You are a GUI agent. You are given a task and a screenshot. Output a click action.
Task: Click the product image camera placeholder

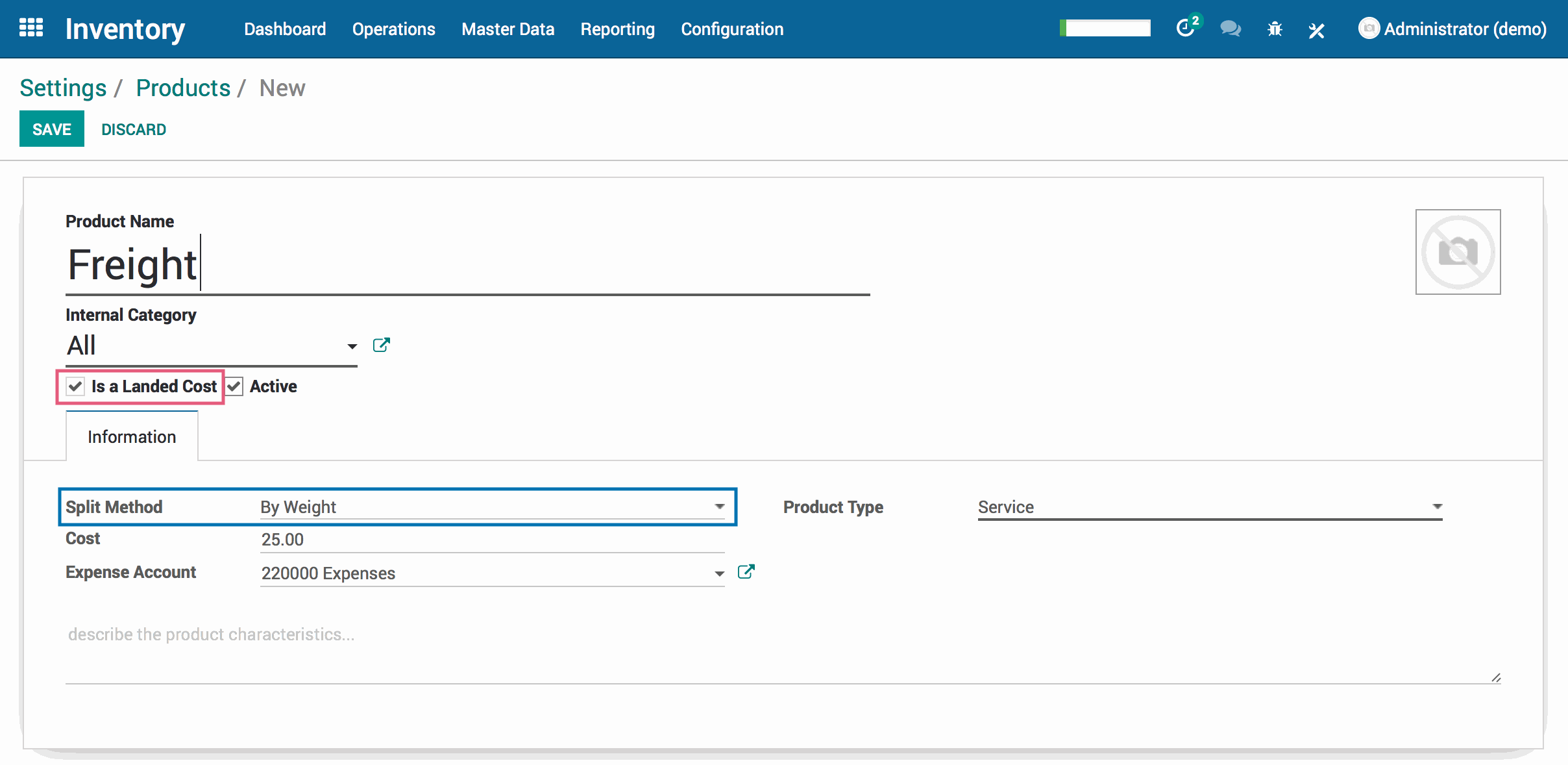(1458, 252)
